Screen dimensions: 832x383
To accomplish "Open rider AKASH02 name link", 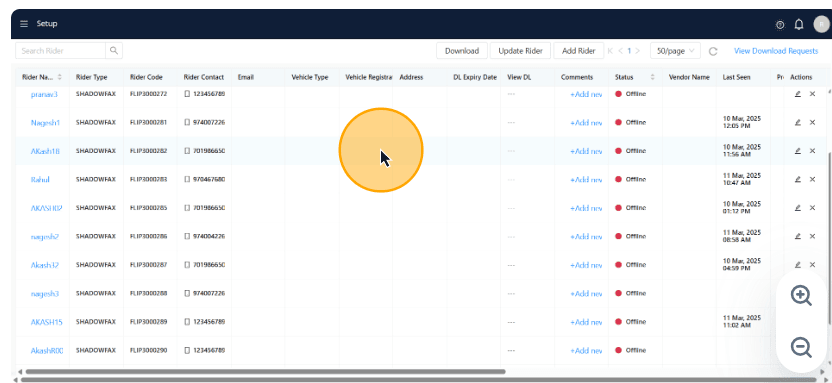I will 47,208.
